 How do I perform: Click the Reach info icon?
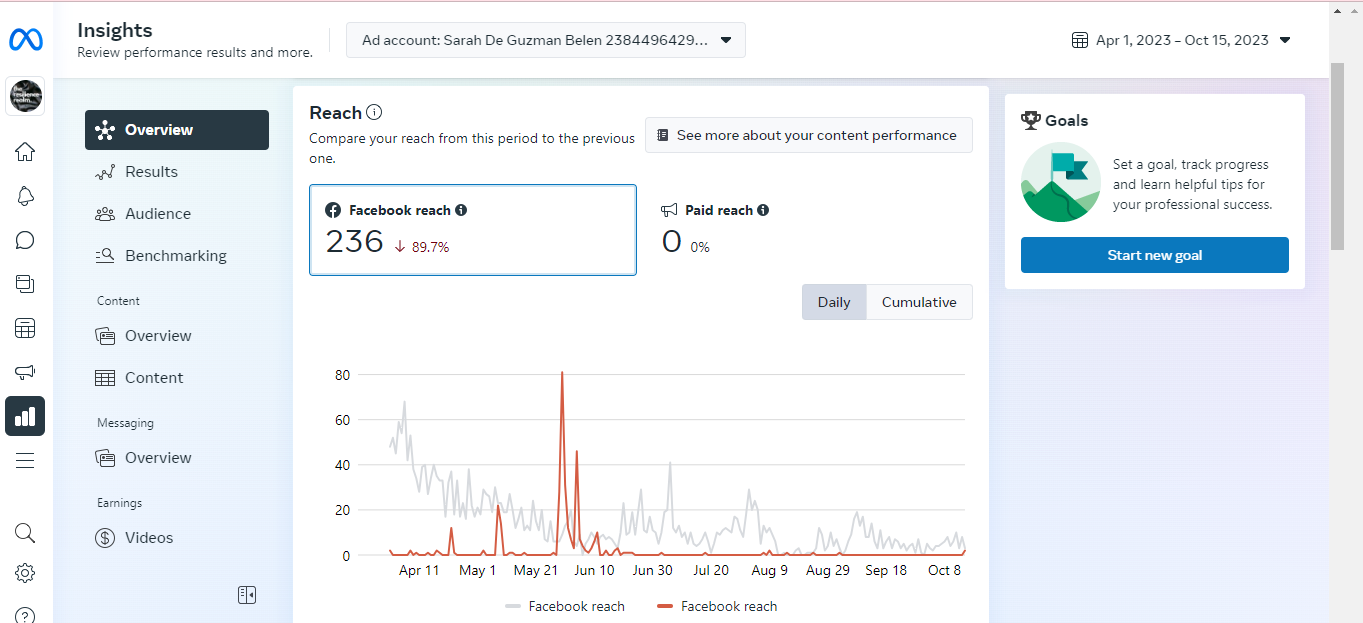point(374,113)
